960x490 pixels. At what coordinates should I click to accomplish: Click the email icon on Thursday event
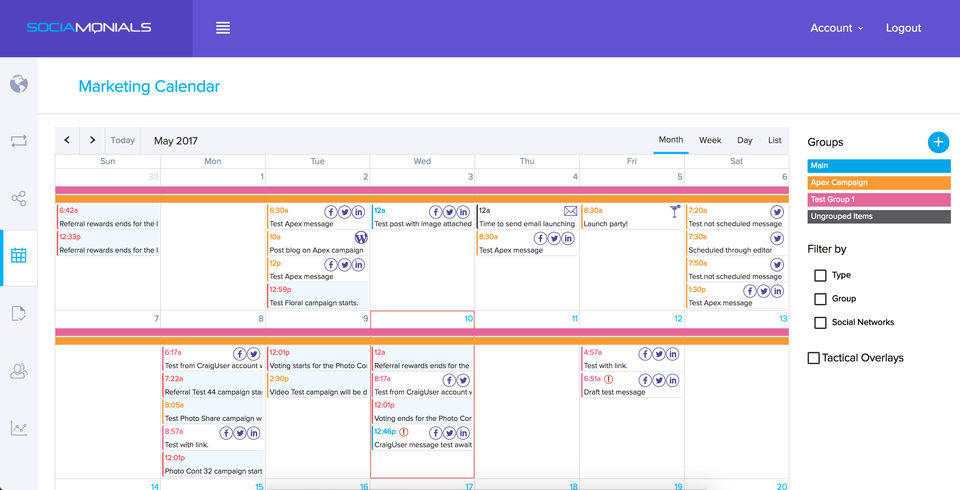pos(571,211)
